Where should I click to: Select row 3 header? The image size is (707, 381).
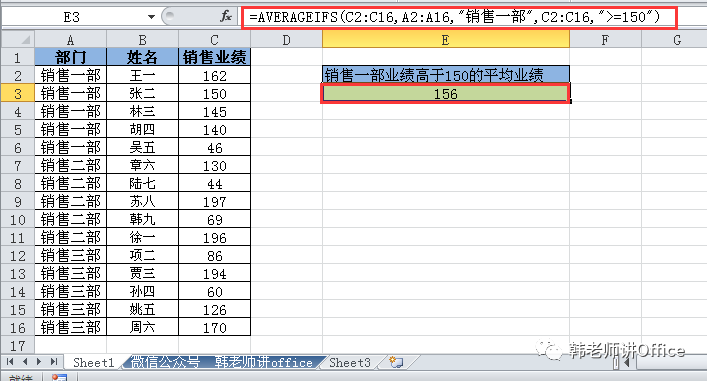tap(18, 93)
